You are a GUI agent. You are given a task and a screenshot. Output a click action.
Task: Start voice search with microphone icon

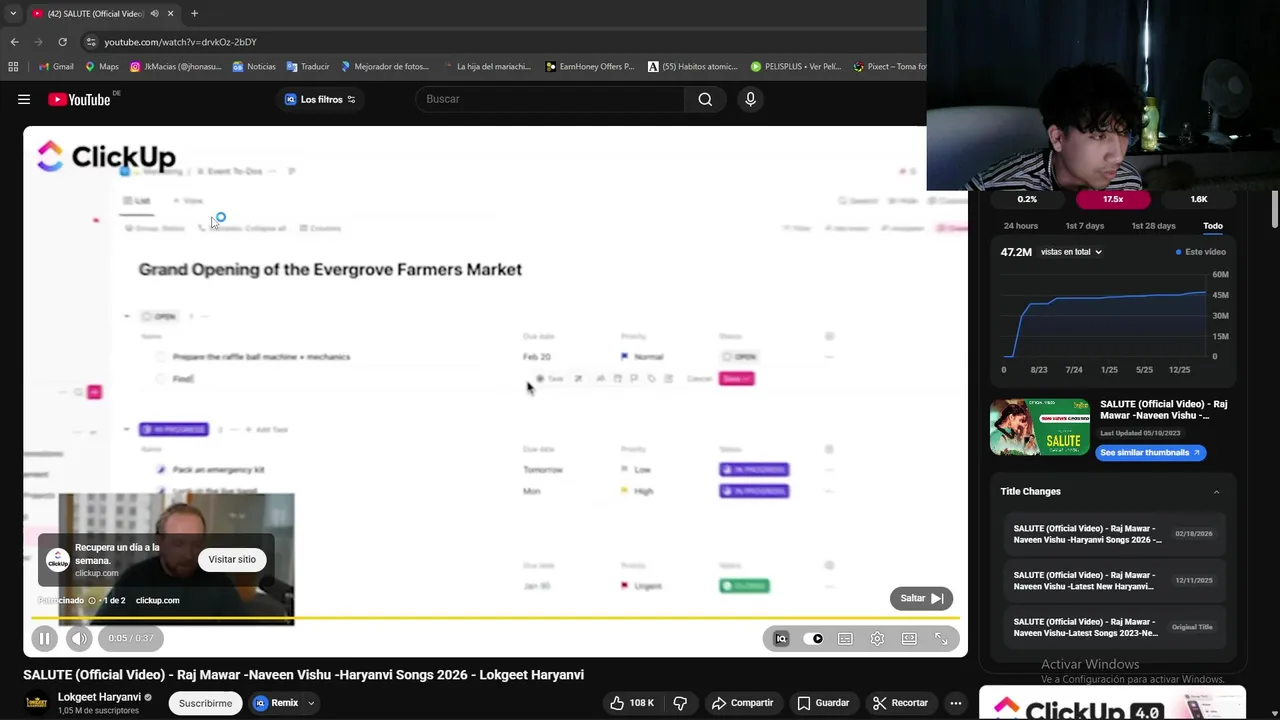(x=750, y=99)
